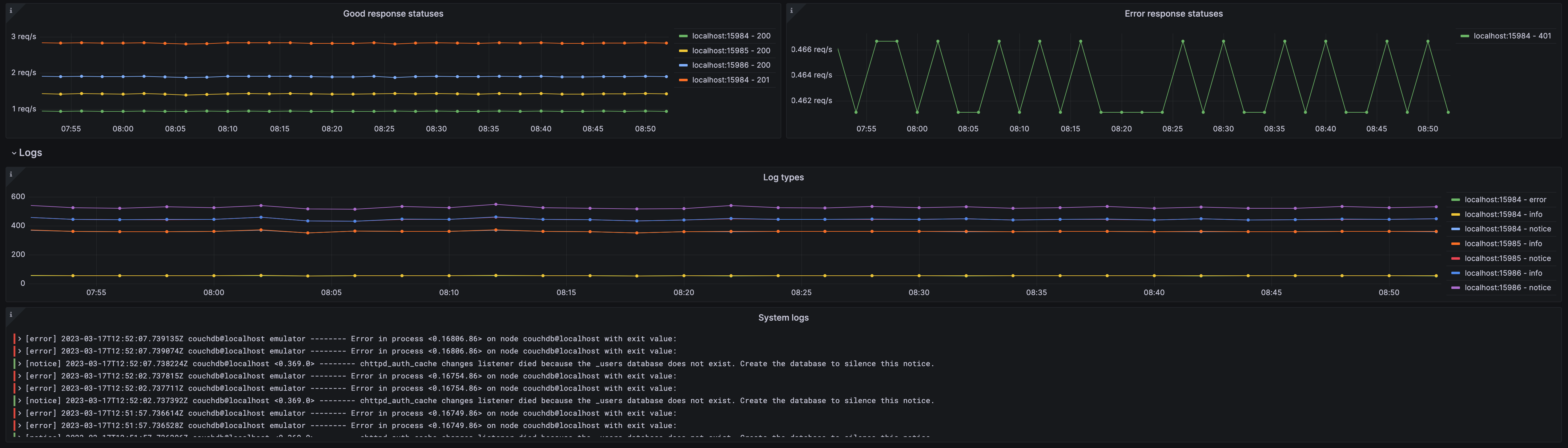Toggle localhost:15984 - 401 legend series
This screenshot has height=448, width=1568.
[x=1512, y=36]
